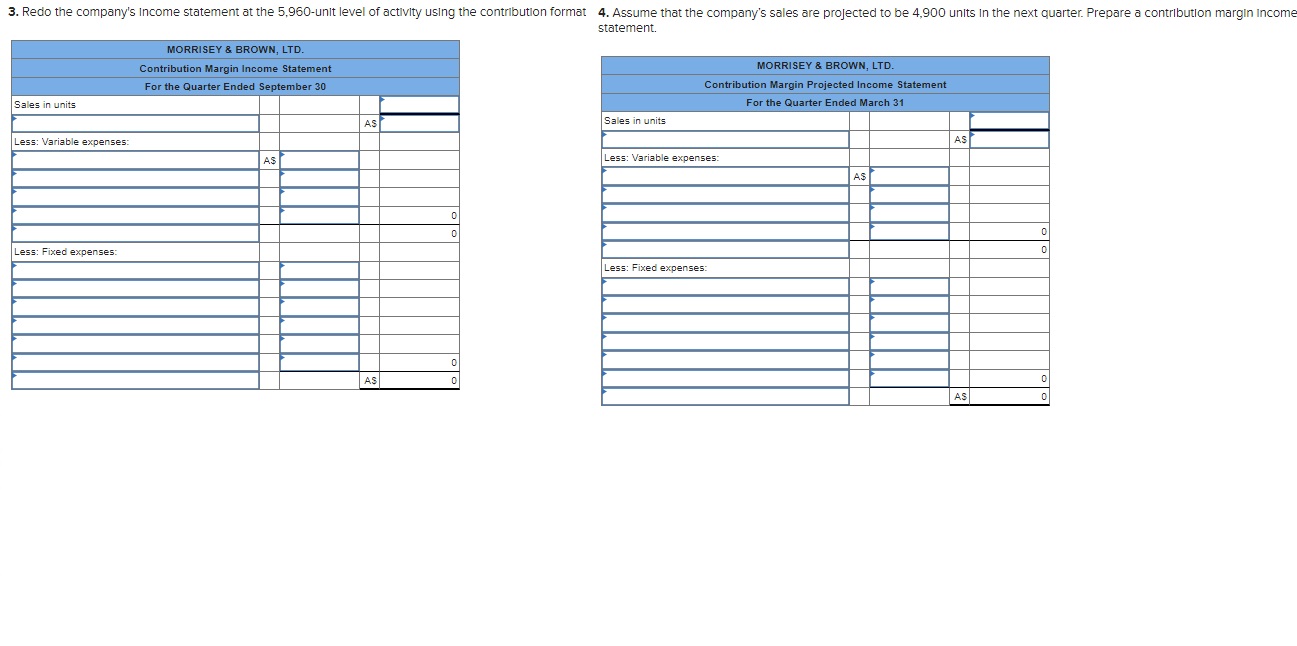Click first variable expense A$ amount field, September statement
The width and height of the screenshot is (1297, 646).
[319, 160]
